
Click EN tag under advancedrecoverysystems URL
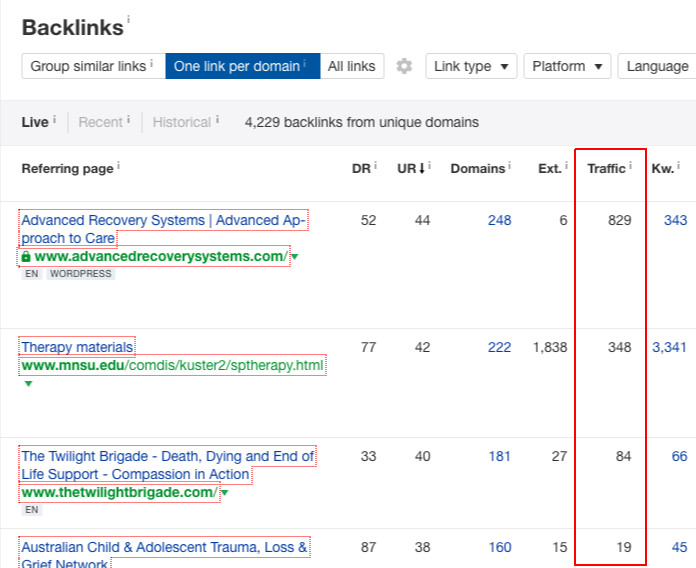(x=32, y=274)
